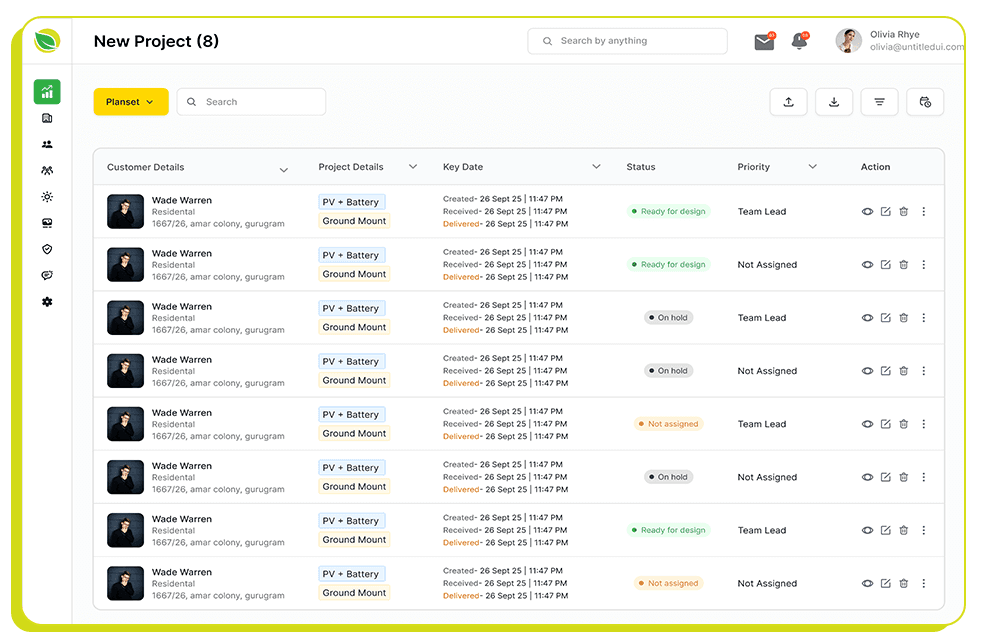Open the filter lines icon

tap(879, 102)
